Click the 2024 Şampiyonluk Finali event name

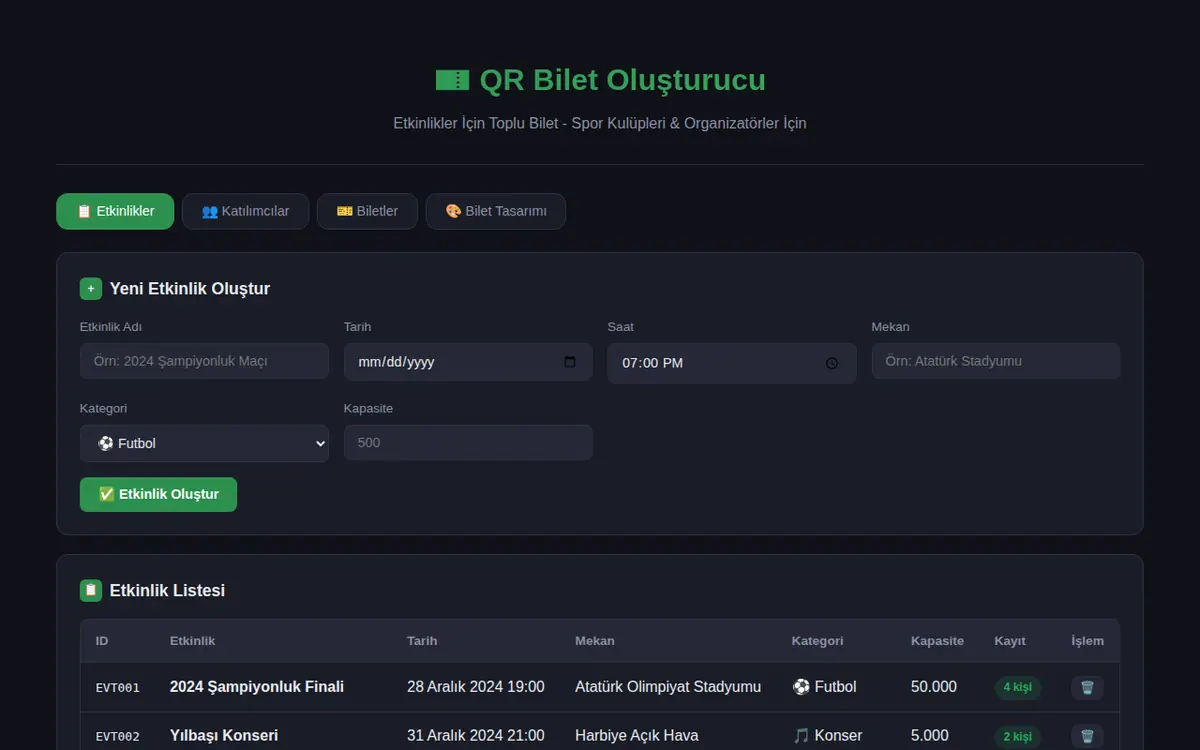(257, 687)
